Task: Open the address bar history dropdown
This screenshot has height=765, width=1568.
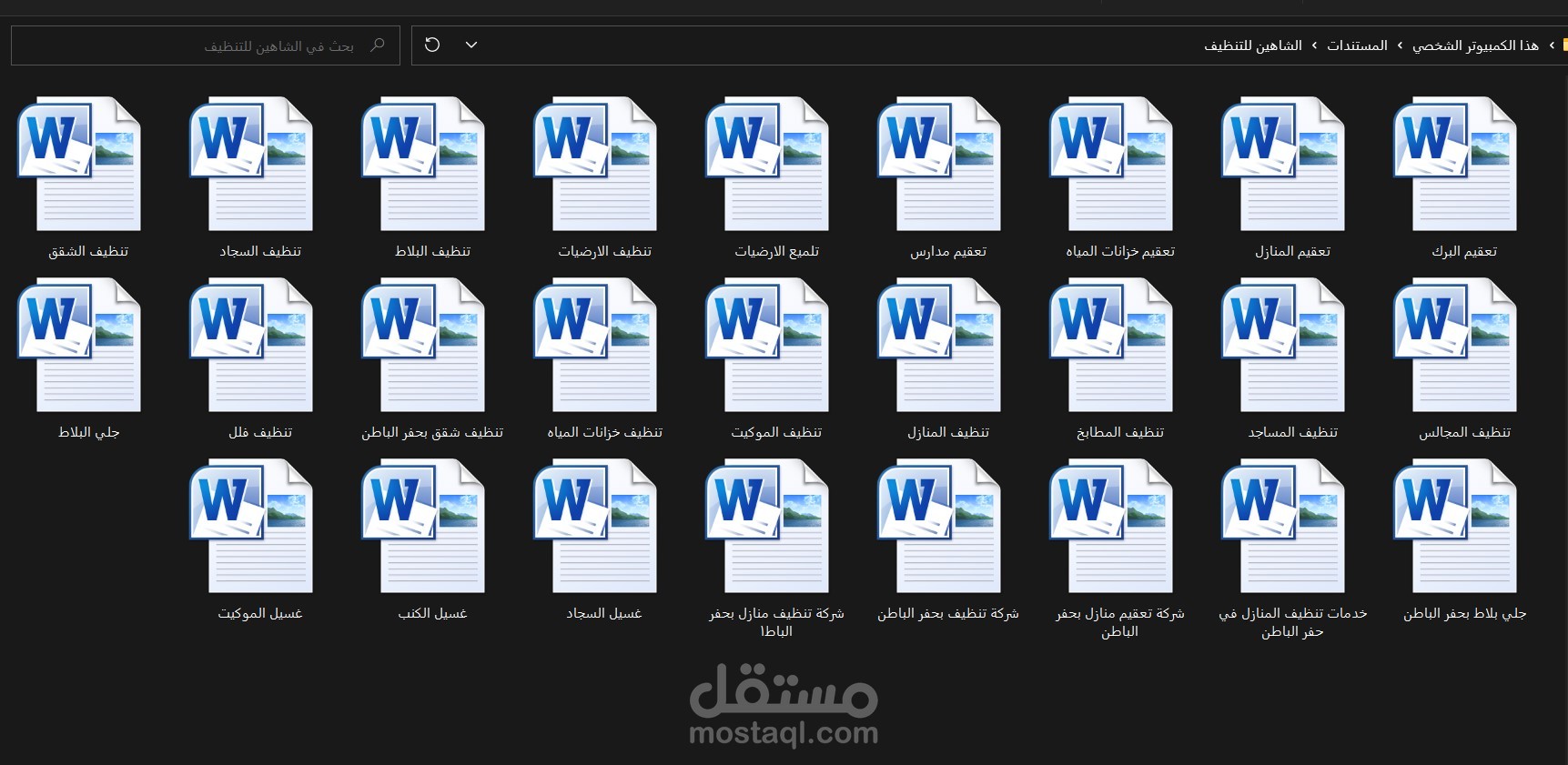Action: pos(471,45)
